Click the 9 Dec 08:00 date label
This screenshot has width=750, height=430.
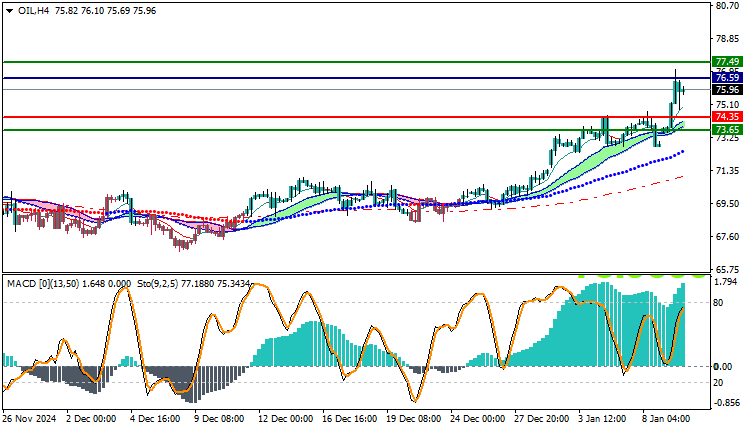tap(219, 419)
